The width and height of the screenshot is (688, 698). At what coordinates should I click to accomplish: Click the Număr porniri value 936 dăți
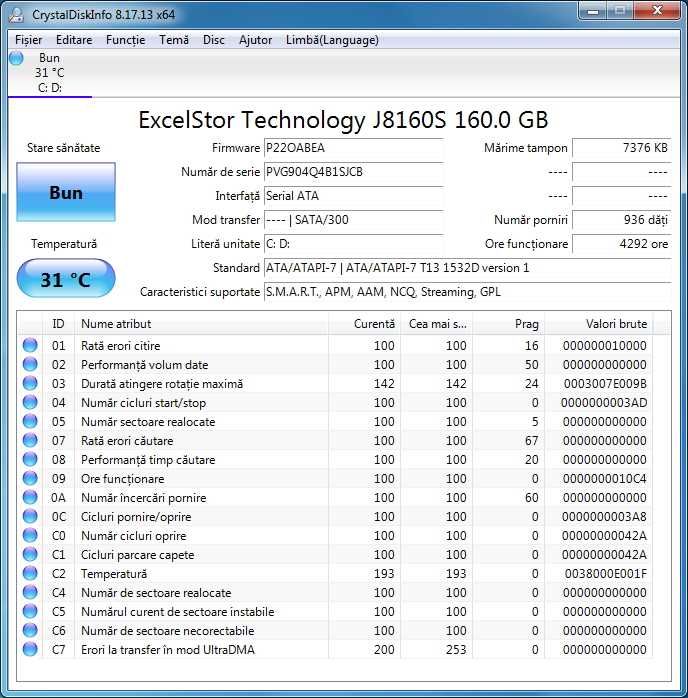pyautogui.click(x=621, y=220)
